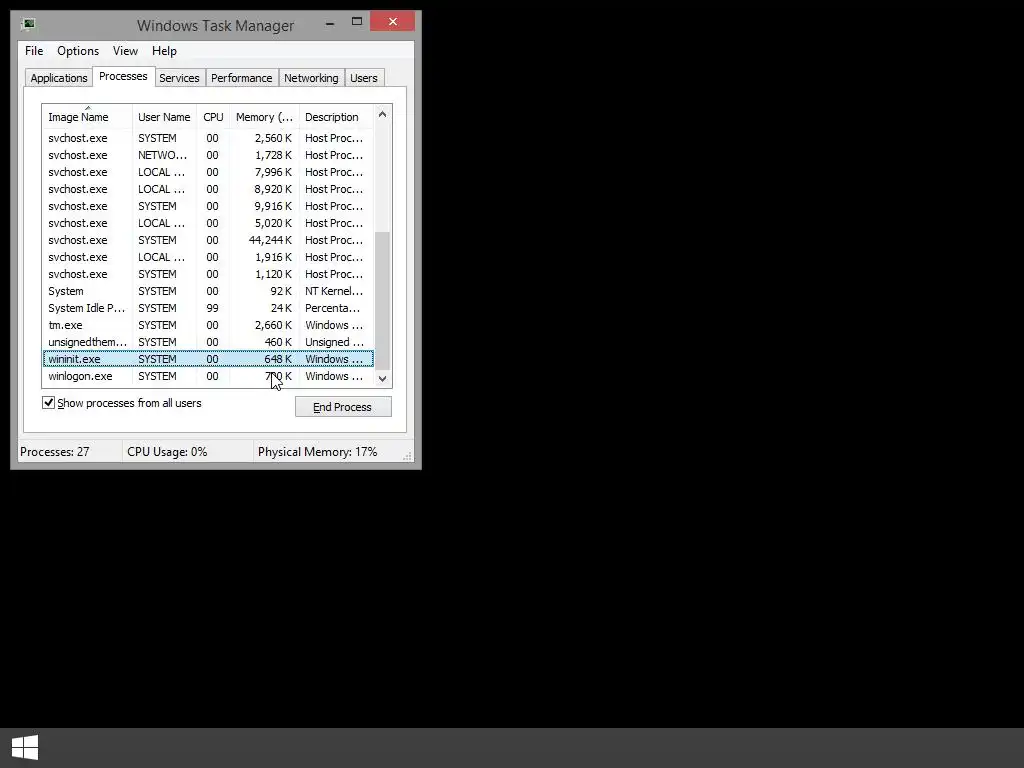Select svchost.exe using 7,996 K memory

[208, 172]
